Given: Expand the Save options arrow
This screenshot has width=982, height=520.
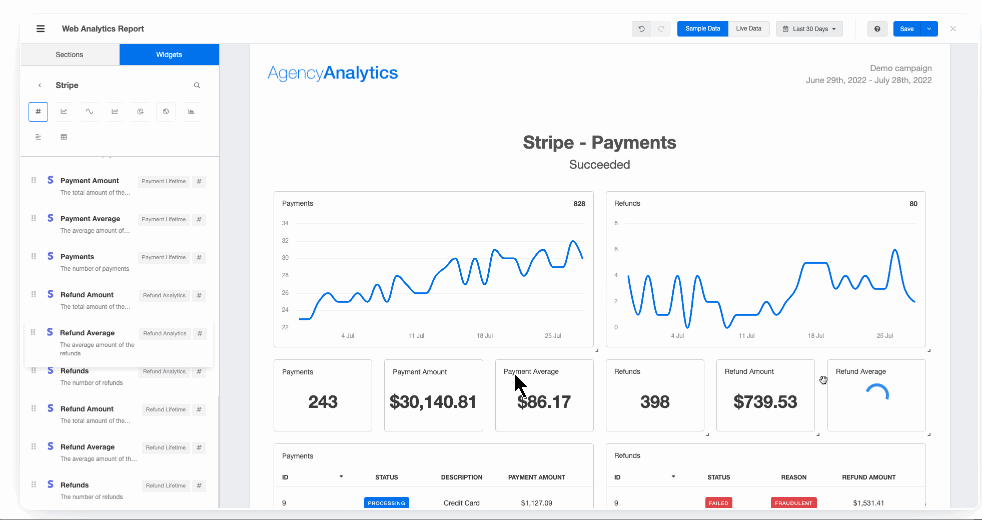Looking at the screenshot, I should coord(929,29).
